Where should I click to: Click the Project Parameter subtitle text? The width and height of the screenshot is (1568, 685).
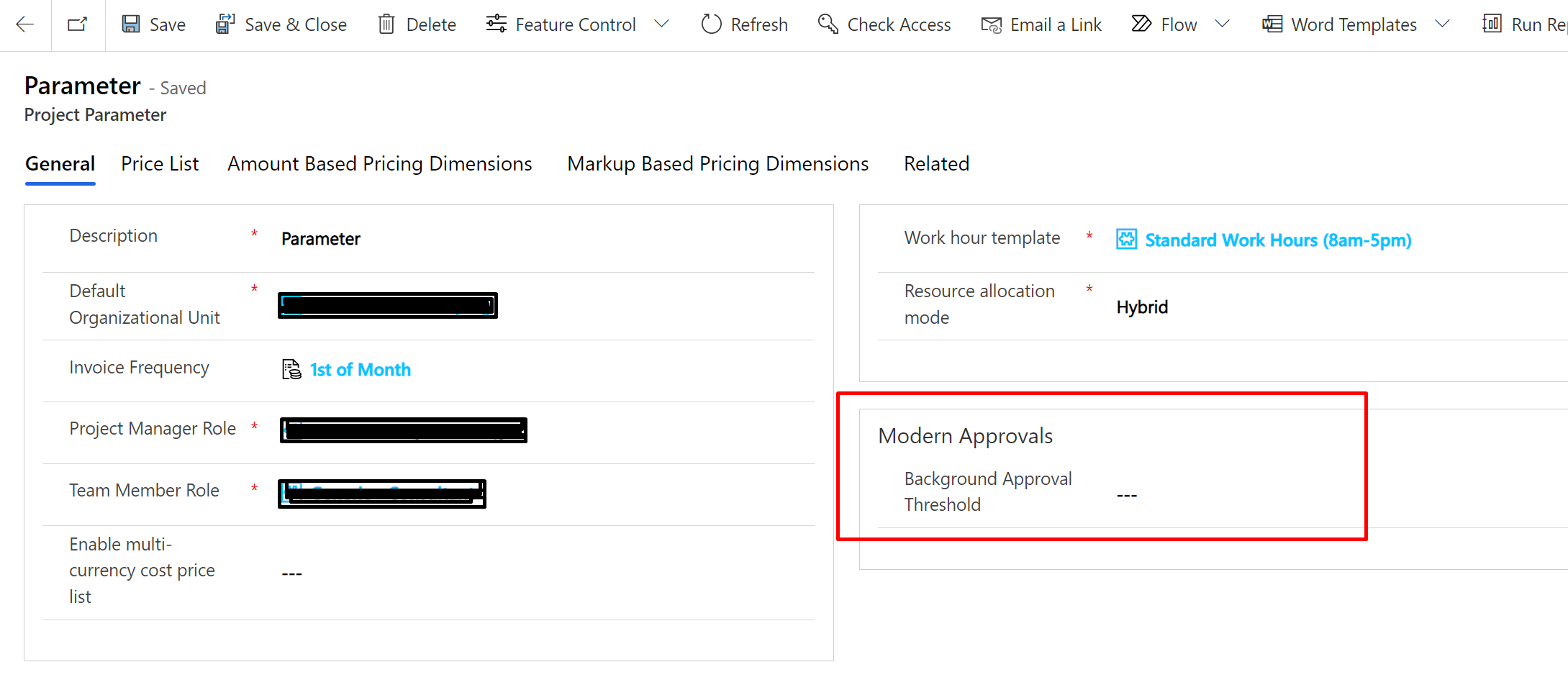point(95,115)
